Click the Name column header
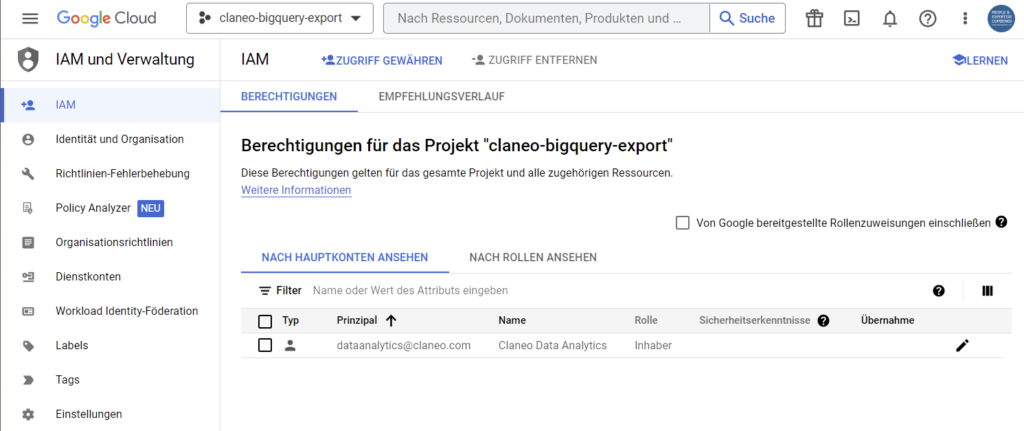 512,321
